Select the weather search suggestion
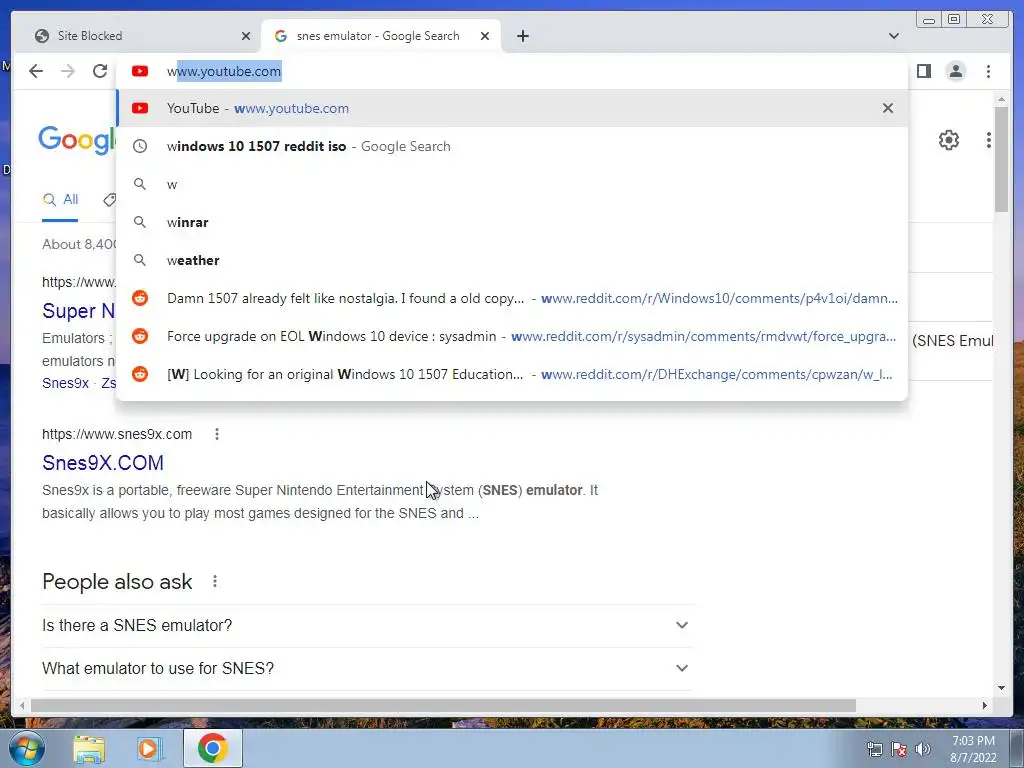 point(512,260)
